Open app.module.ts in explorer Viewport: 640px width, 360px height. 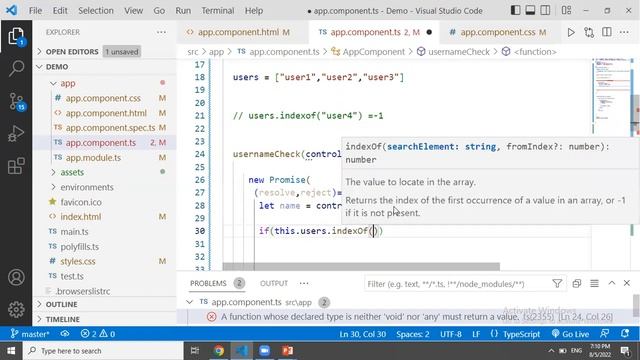pos(93,158)
